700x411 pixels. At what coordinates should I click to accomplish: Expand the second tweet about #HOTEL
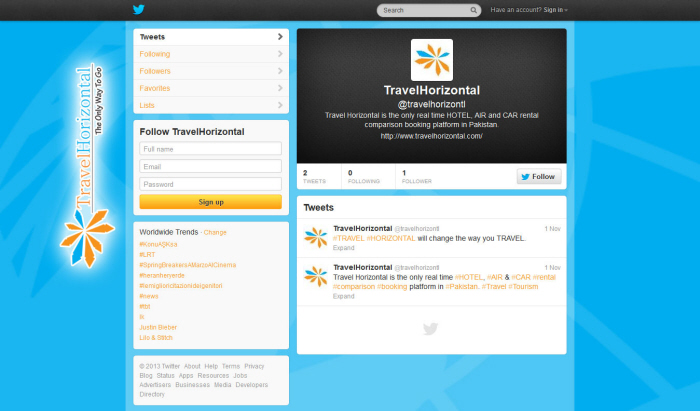coord(343,296)
